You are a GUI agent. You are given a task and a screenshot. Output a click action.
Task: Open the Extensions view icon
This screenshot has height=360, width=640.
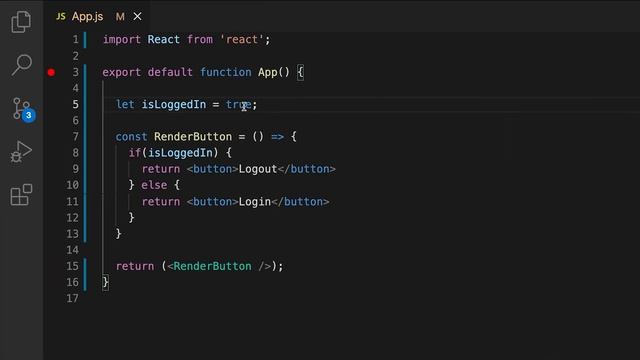coord(21,195)
